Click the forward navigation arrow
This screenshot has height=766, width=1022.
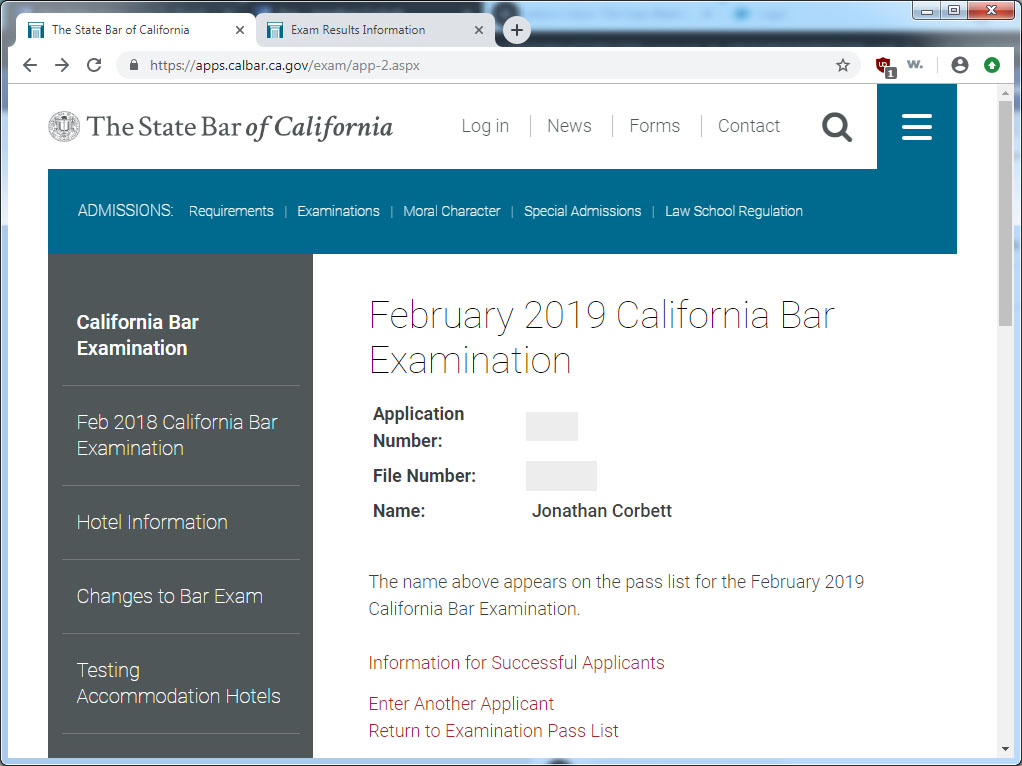point(61,64)
